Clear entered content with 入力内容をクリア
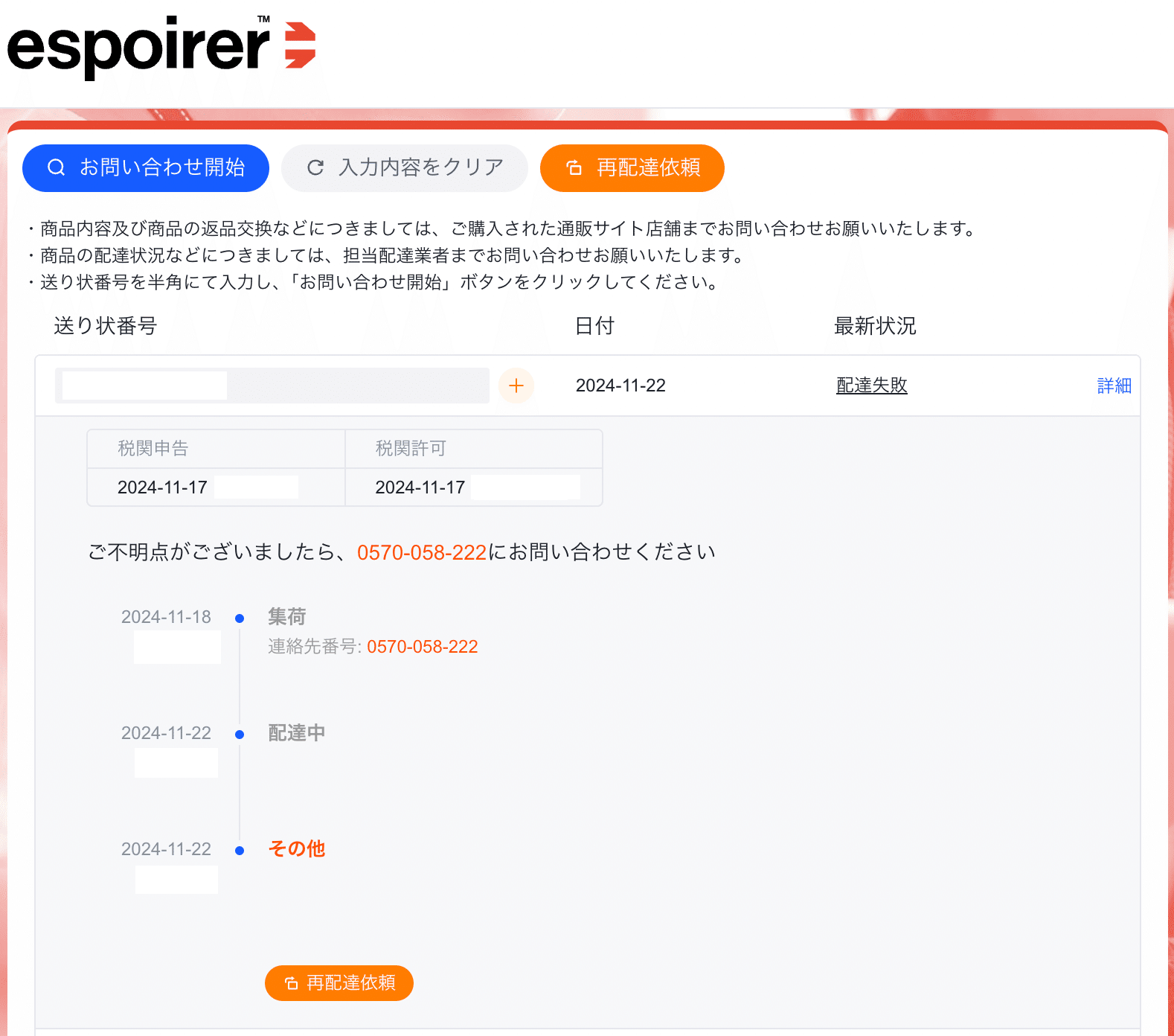 405,167
